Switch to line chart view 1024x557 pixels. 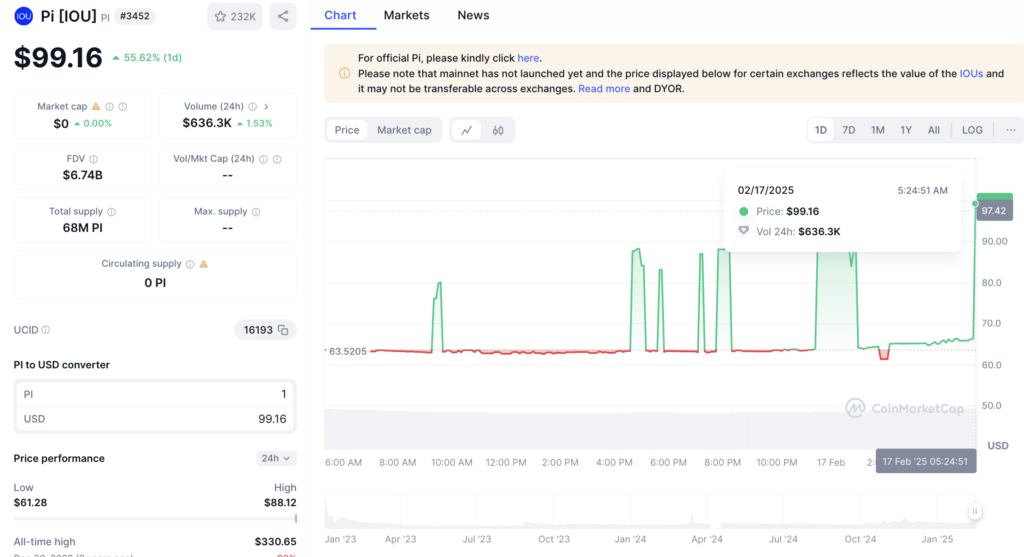466,130
